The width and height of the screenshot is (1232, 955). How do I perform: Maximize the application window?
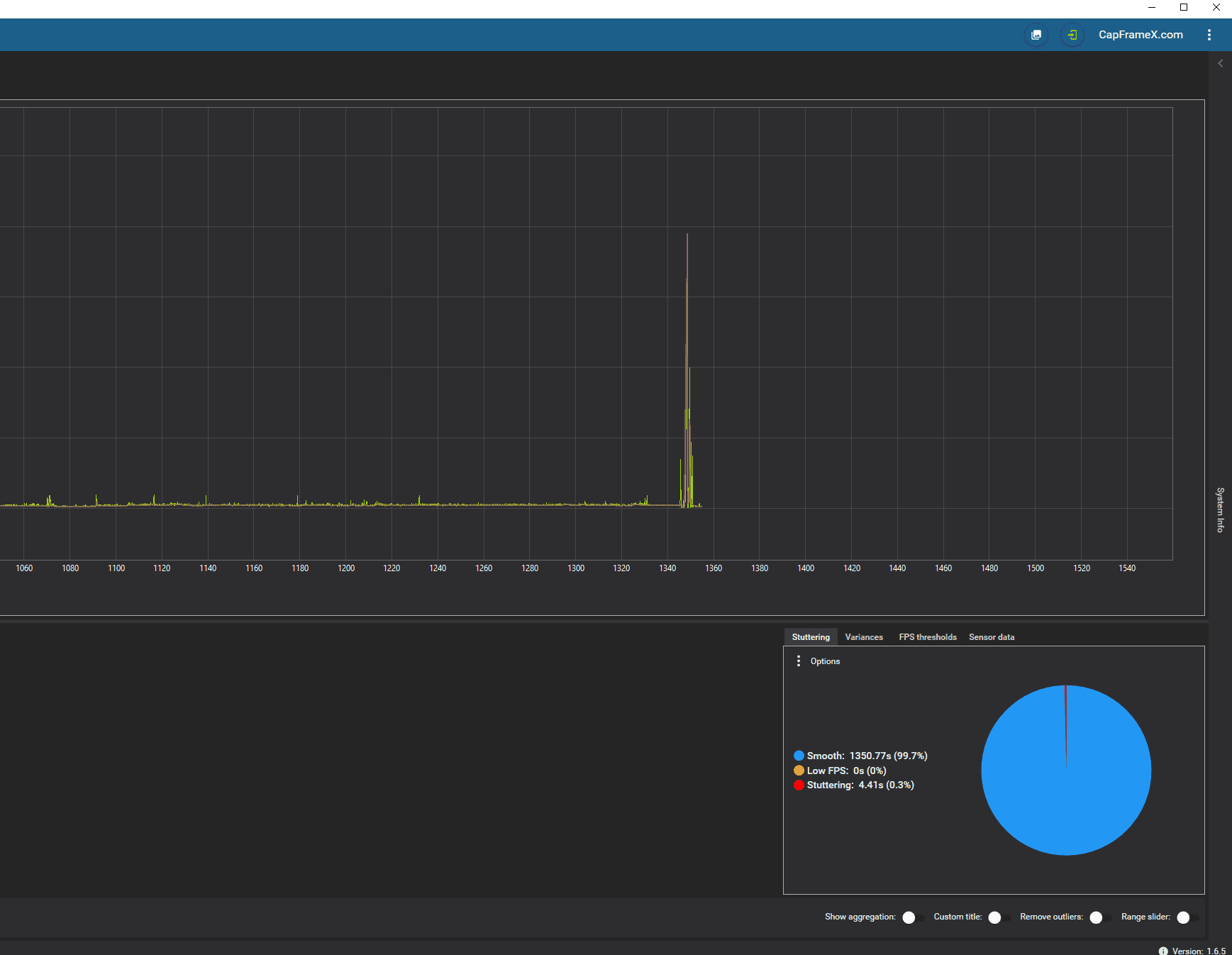[x=1184, y=7]
